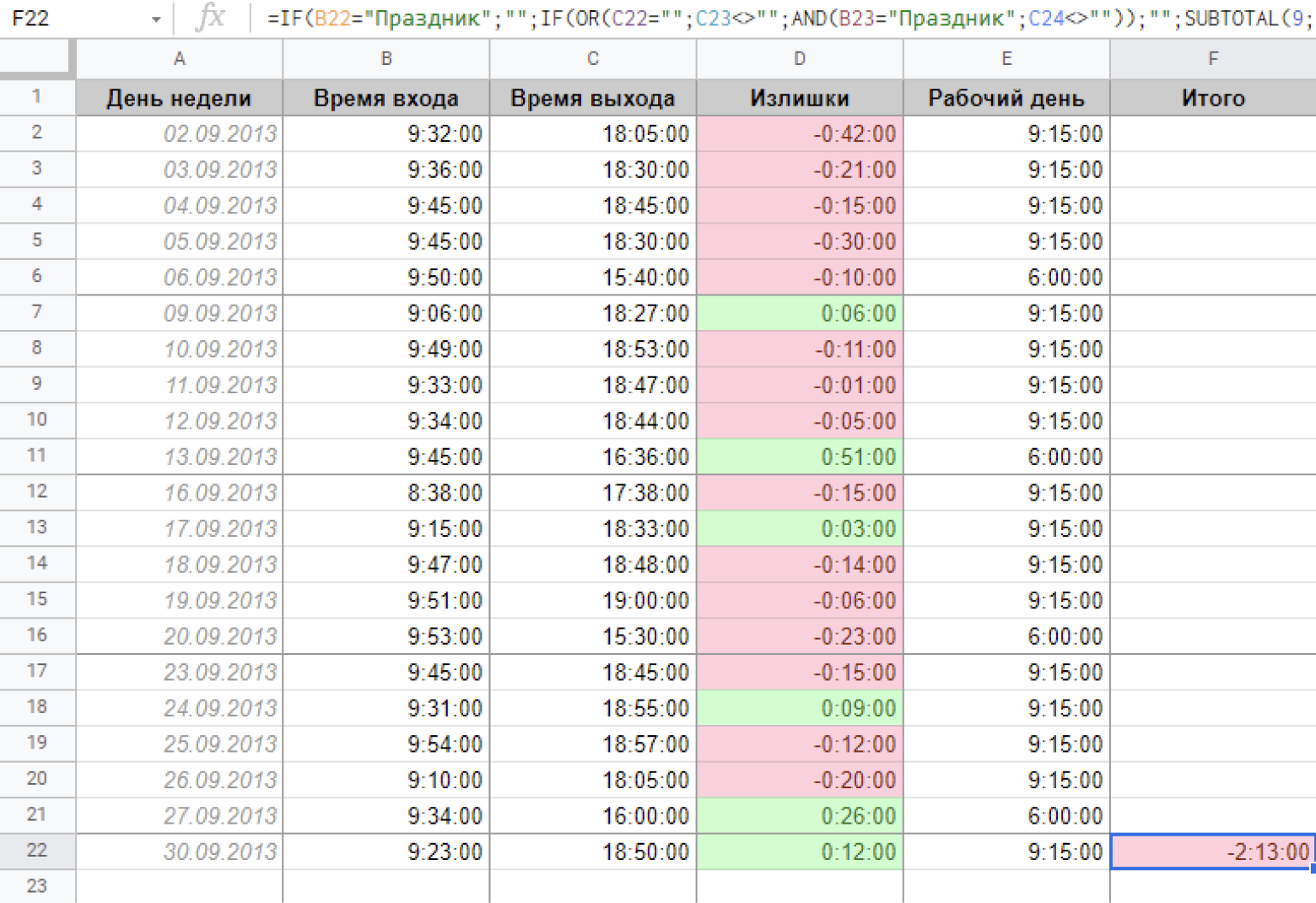Select the date cell 13.09.2013
The width and height of the screenshot is (1316, 903).
point(179,457)
